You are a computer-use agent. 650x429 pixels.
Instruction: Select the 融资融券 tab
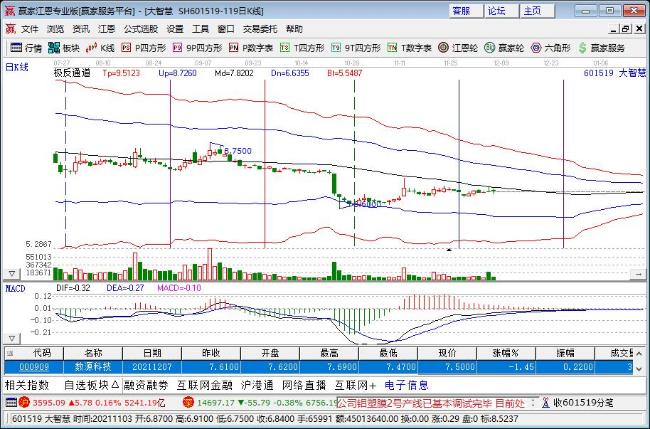point(146,385)
